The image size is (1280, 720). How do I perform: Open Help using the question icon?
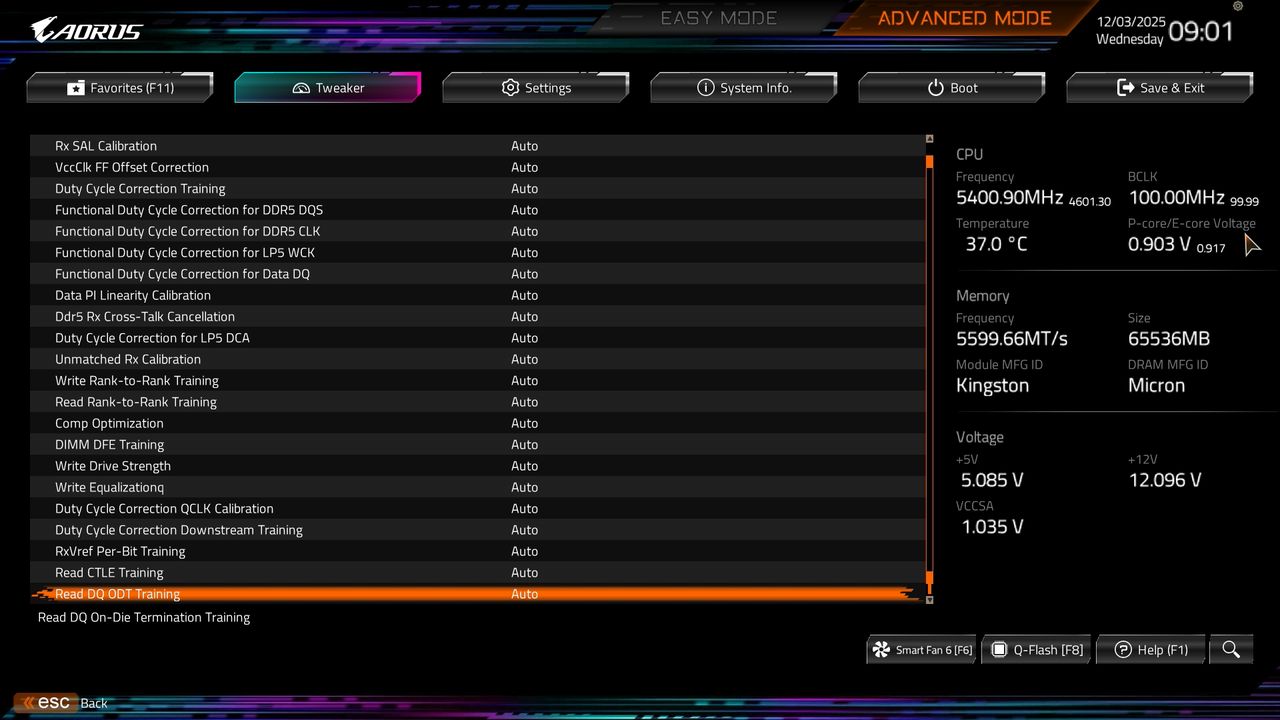pos(1122,649)
